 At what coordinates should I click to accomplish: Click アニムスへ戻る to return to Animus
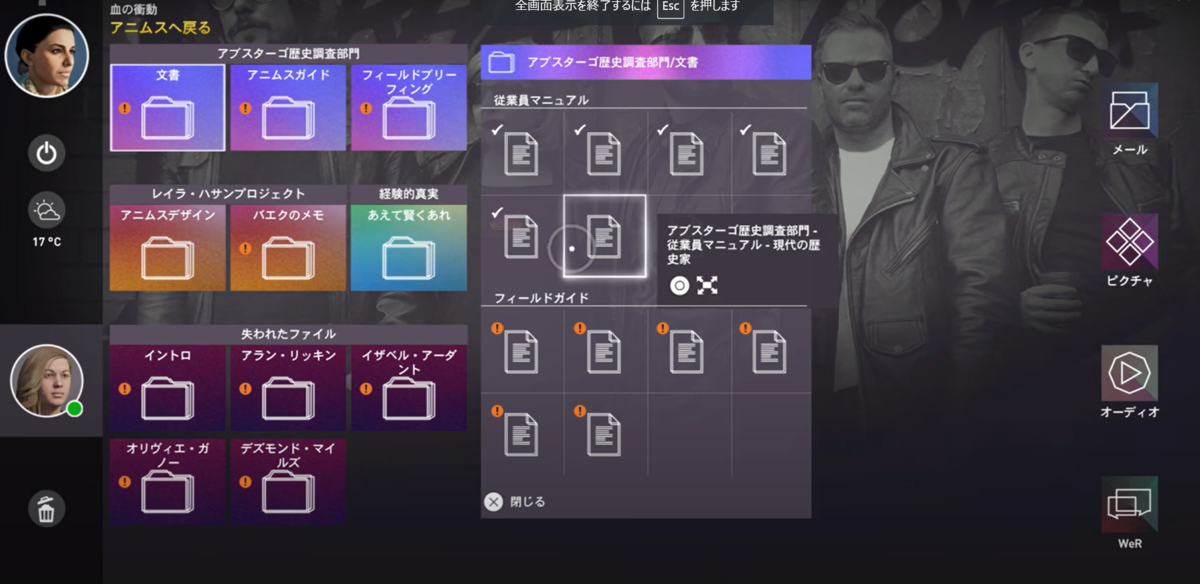[x=160, y=27]
